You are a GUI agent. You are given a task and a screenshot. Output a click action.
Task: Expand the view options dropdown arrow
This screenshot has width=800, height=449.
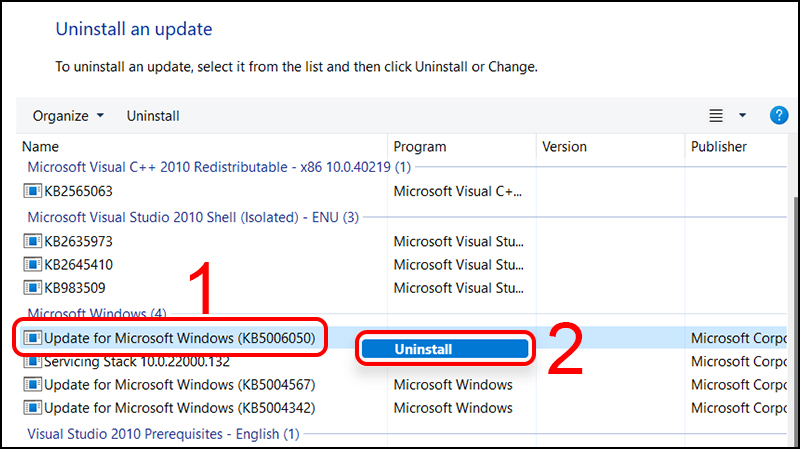coord(742,116)
